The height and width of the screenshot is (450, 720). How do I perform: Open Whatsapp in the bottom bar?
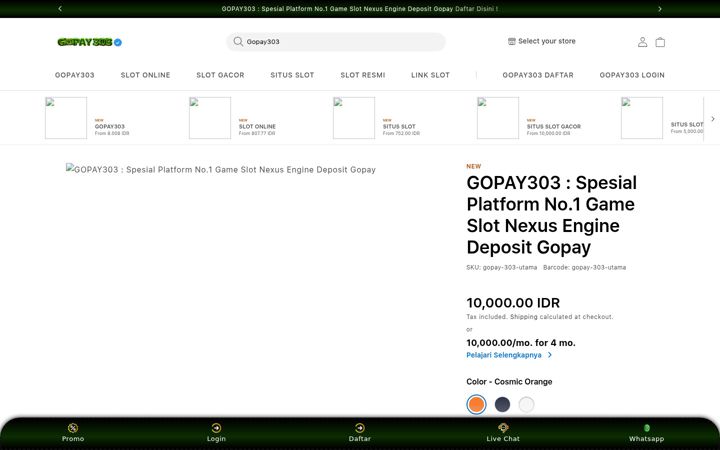pos(647,433)
